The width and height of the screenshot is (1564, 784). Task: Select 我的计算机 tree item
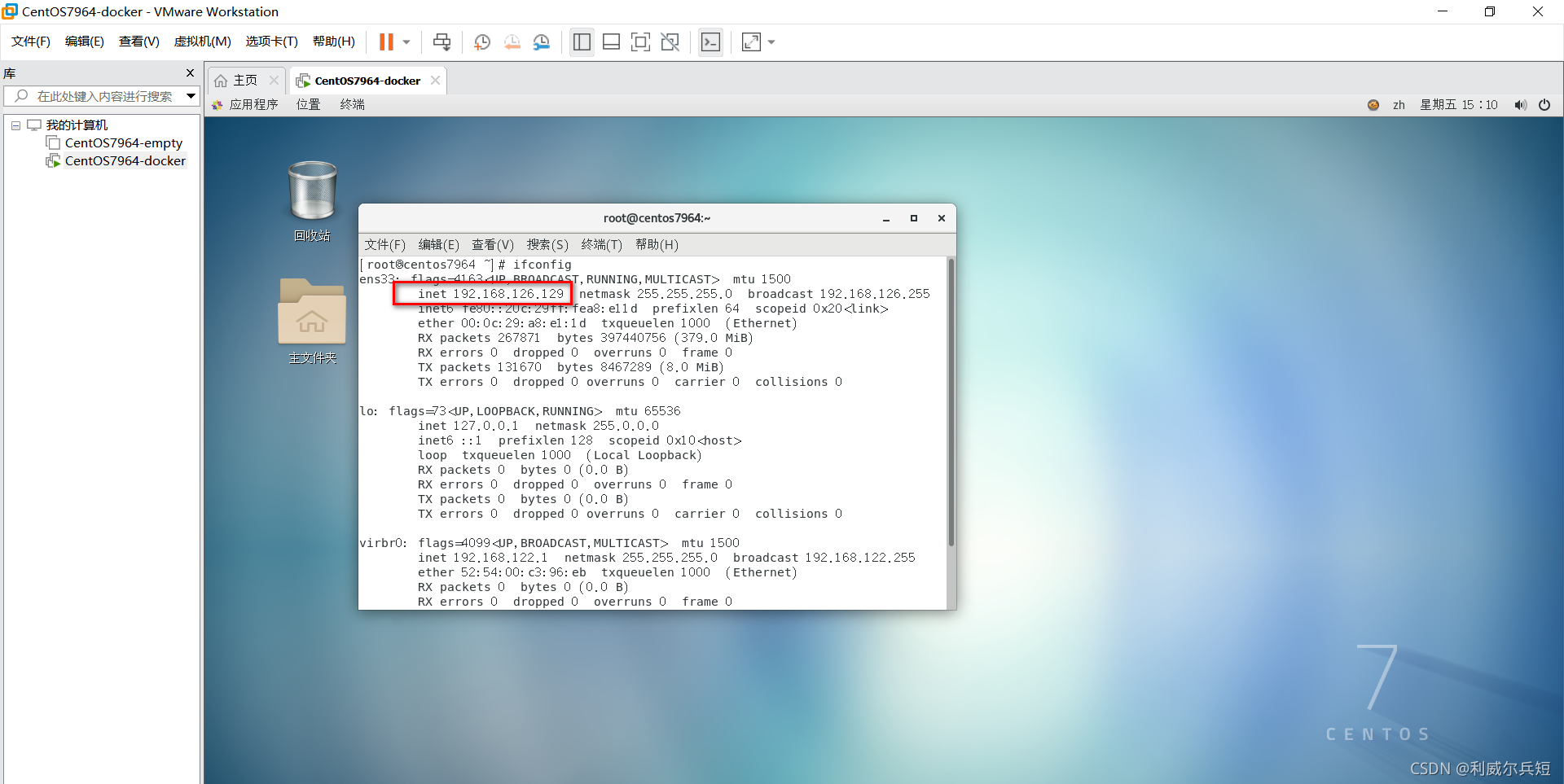77,125
